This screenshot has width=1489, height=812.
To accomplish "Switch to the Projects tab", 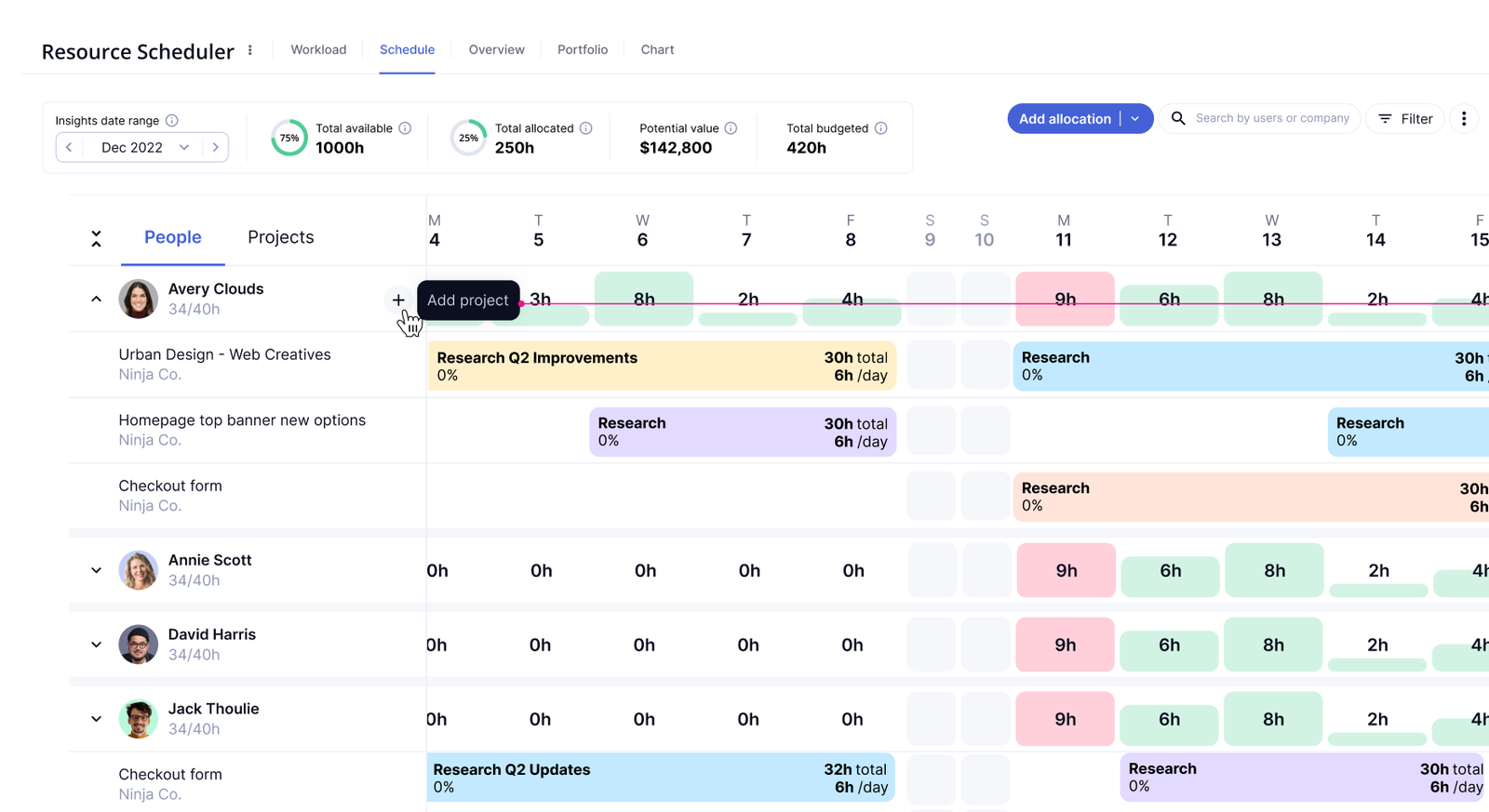I will pyautogui.click(x=281, y=237).
